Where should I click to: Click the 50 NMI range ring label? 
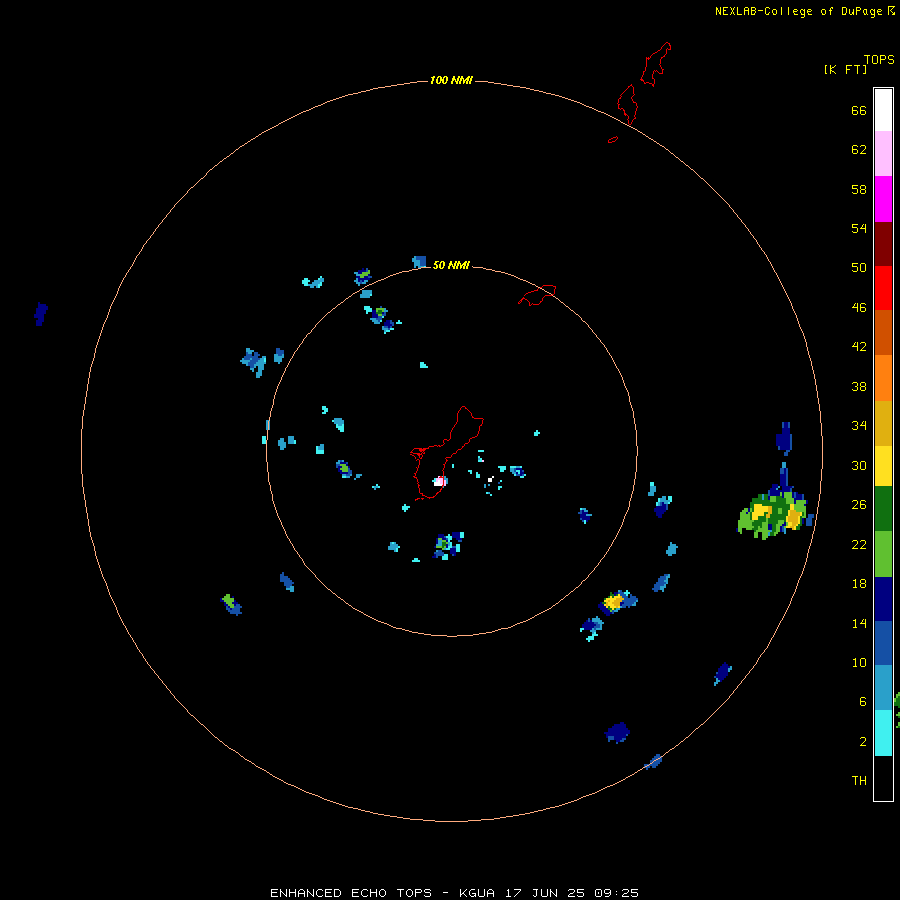point(451,265)
